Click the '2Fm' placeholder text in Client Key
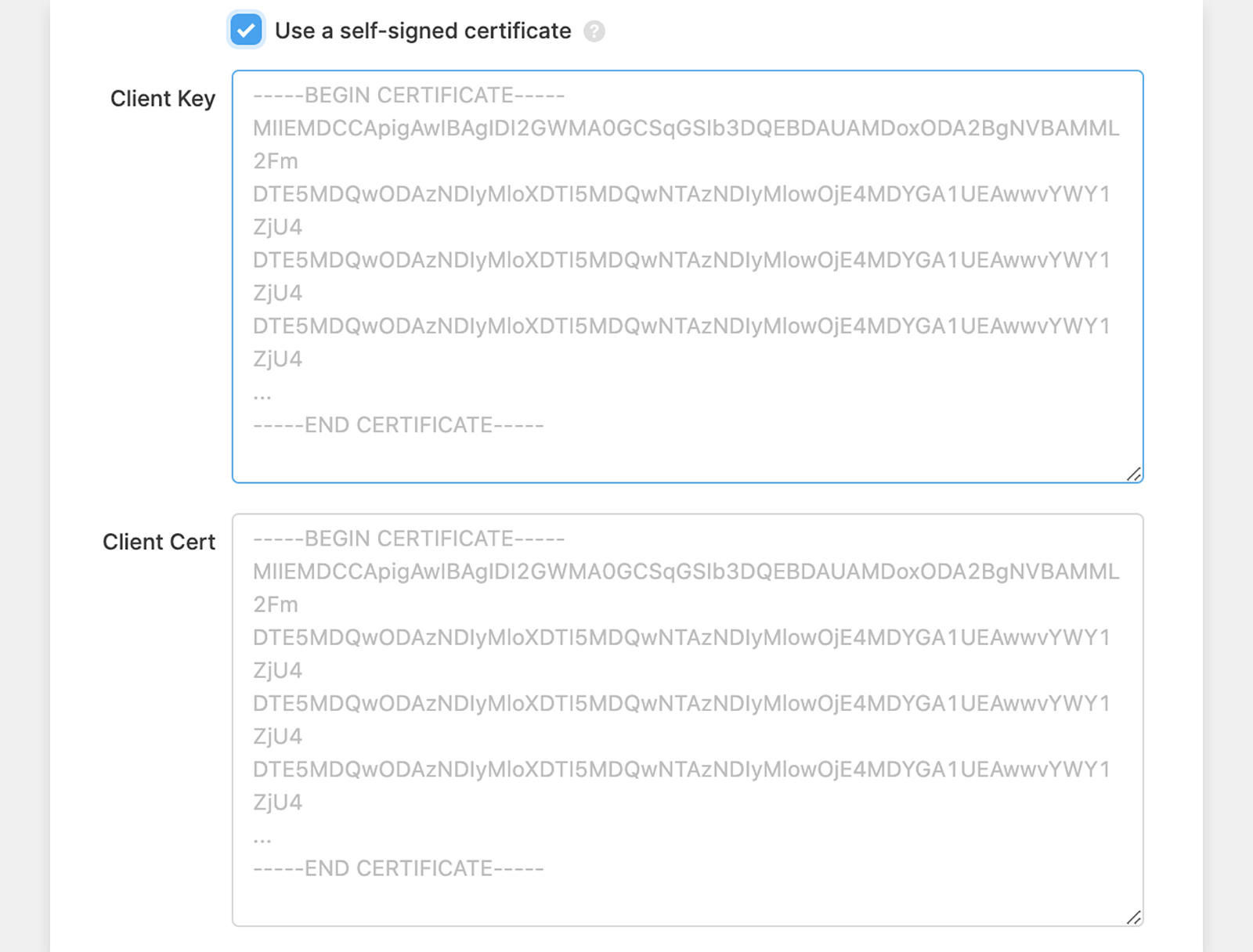This screenshot has height=952, width=1253. 276,161
